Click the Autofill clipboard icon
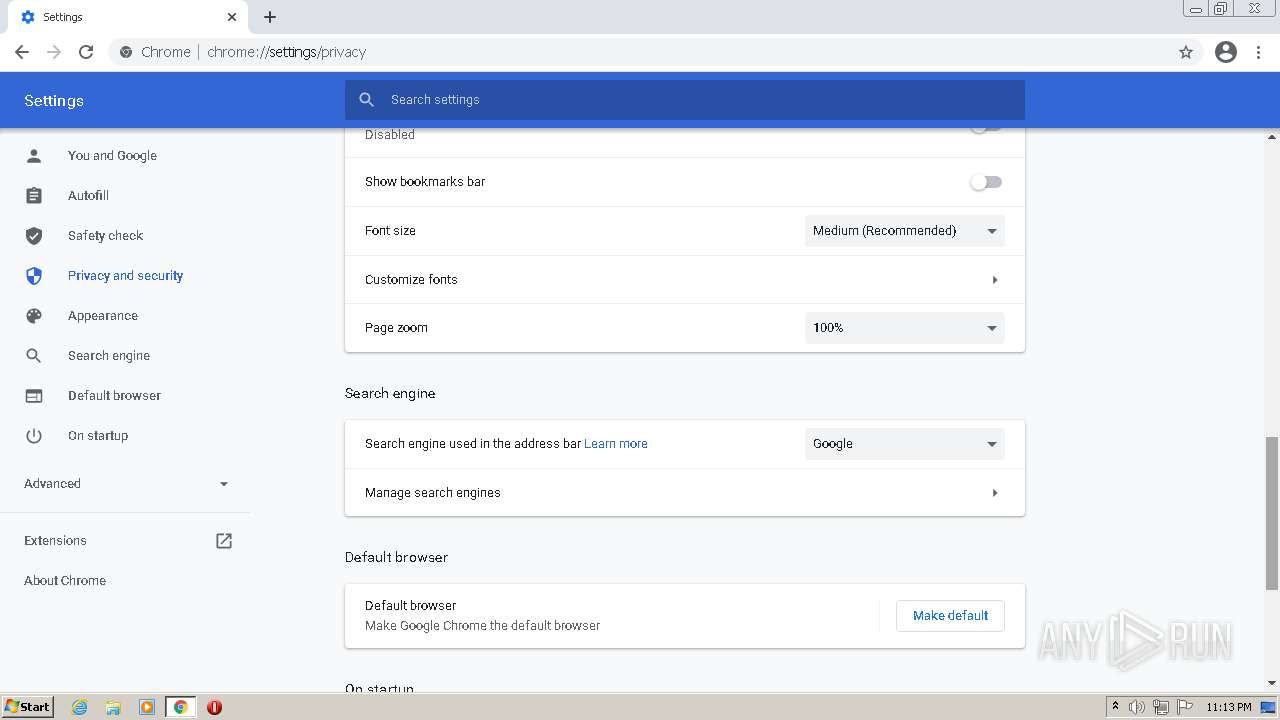The image size is (1280, 720). click(x=34, y=196)
